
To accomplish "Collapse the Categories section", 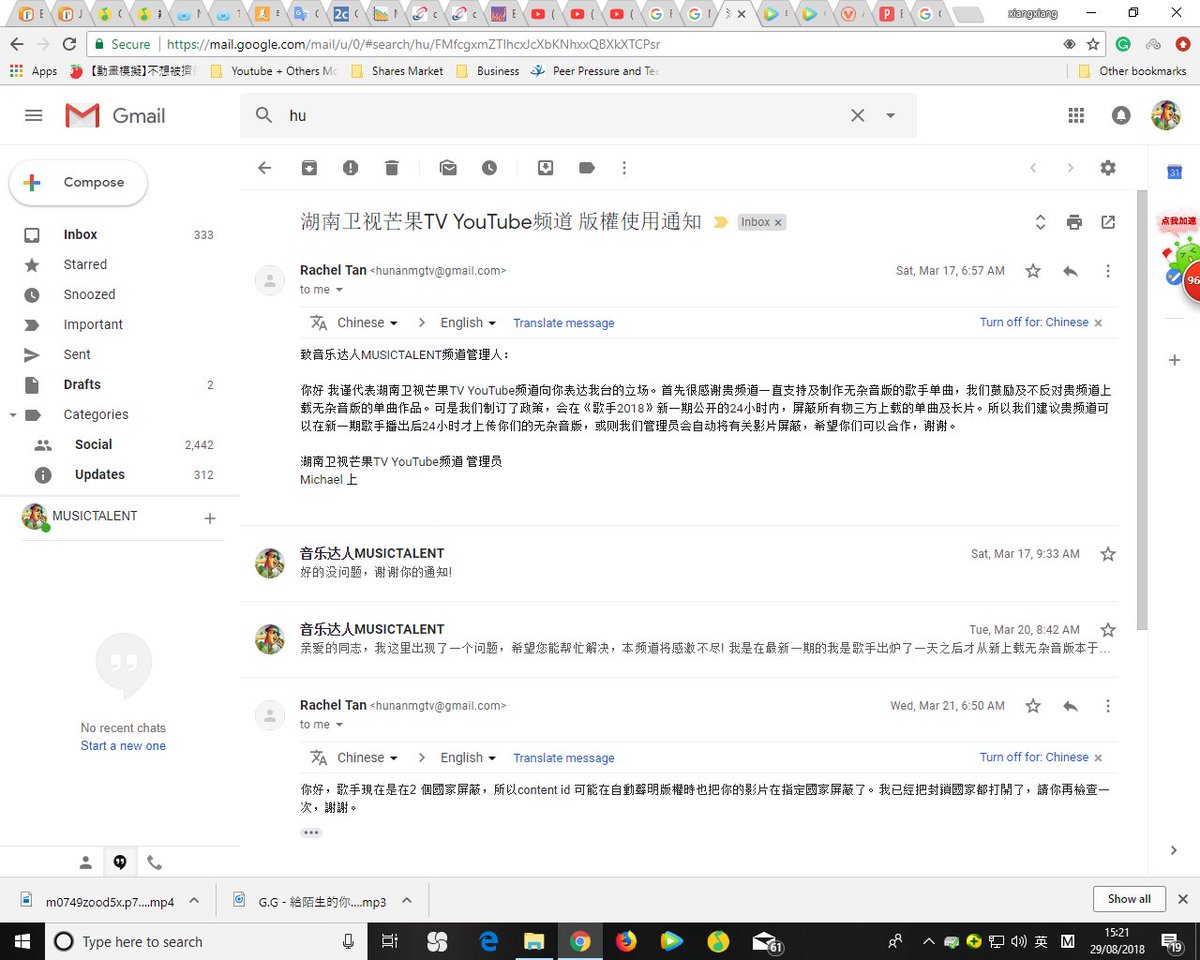I will [x=13, y=415].
